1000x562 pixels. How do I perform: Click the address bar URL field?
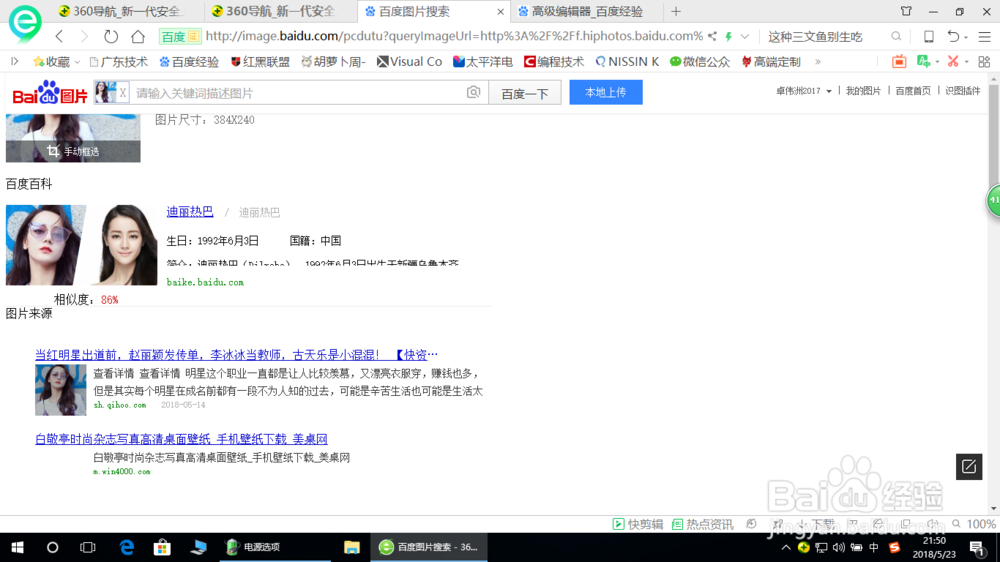[454, 36]
